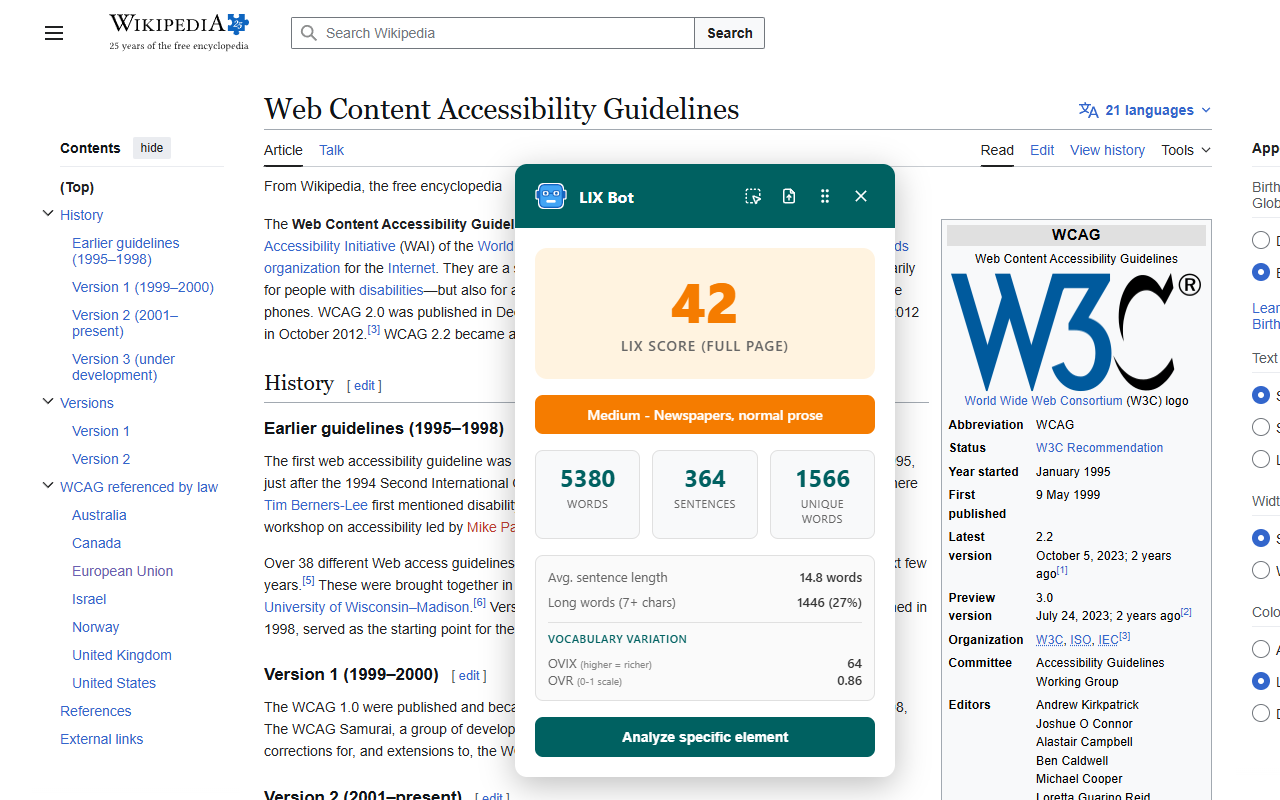Select the Read tab
Viewport: 1280px width, 800px height.
(x=997, y=150)
